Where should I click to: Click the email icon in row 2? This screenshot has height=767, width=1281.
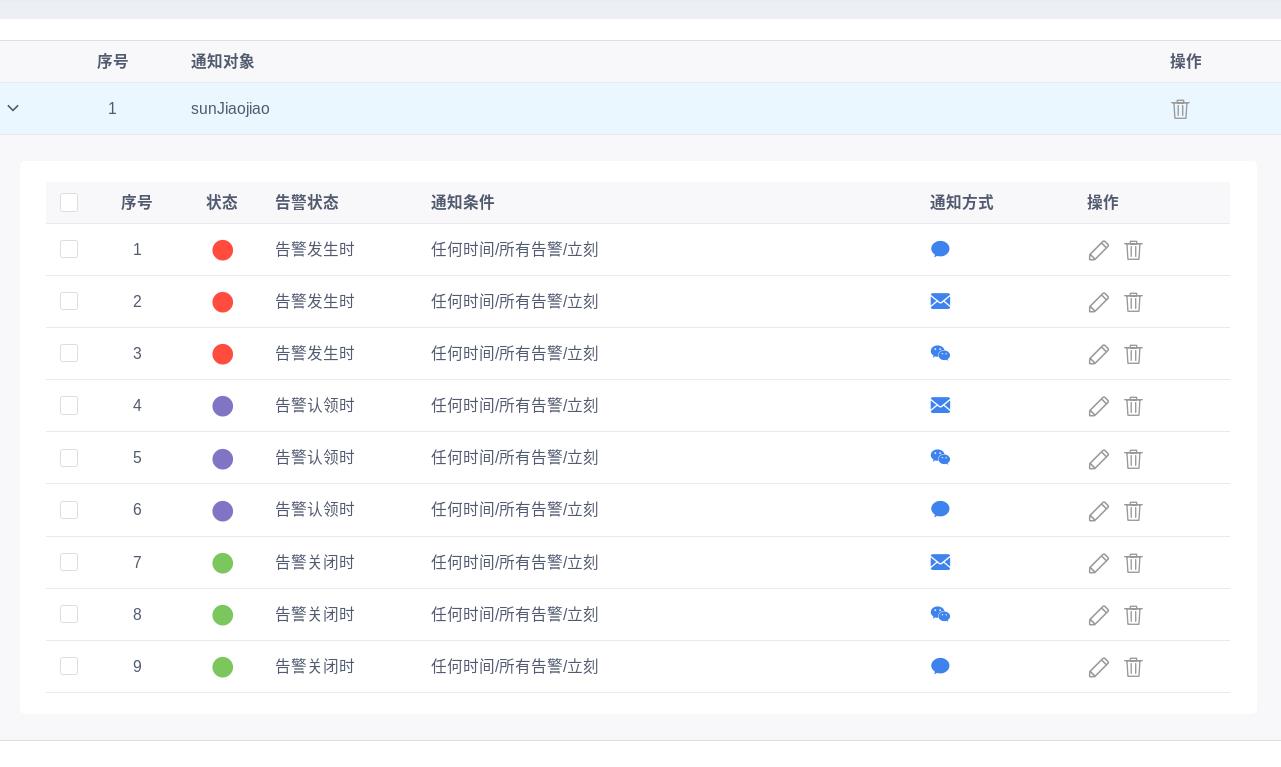940,301
